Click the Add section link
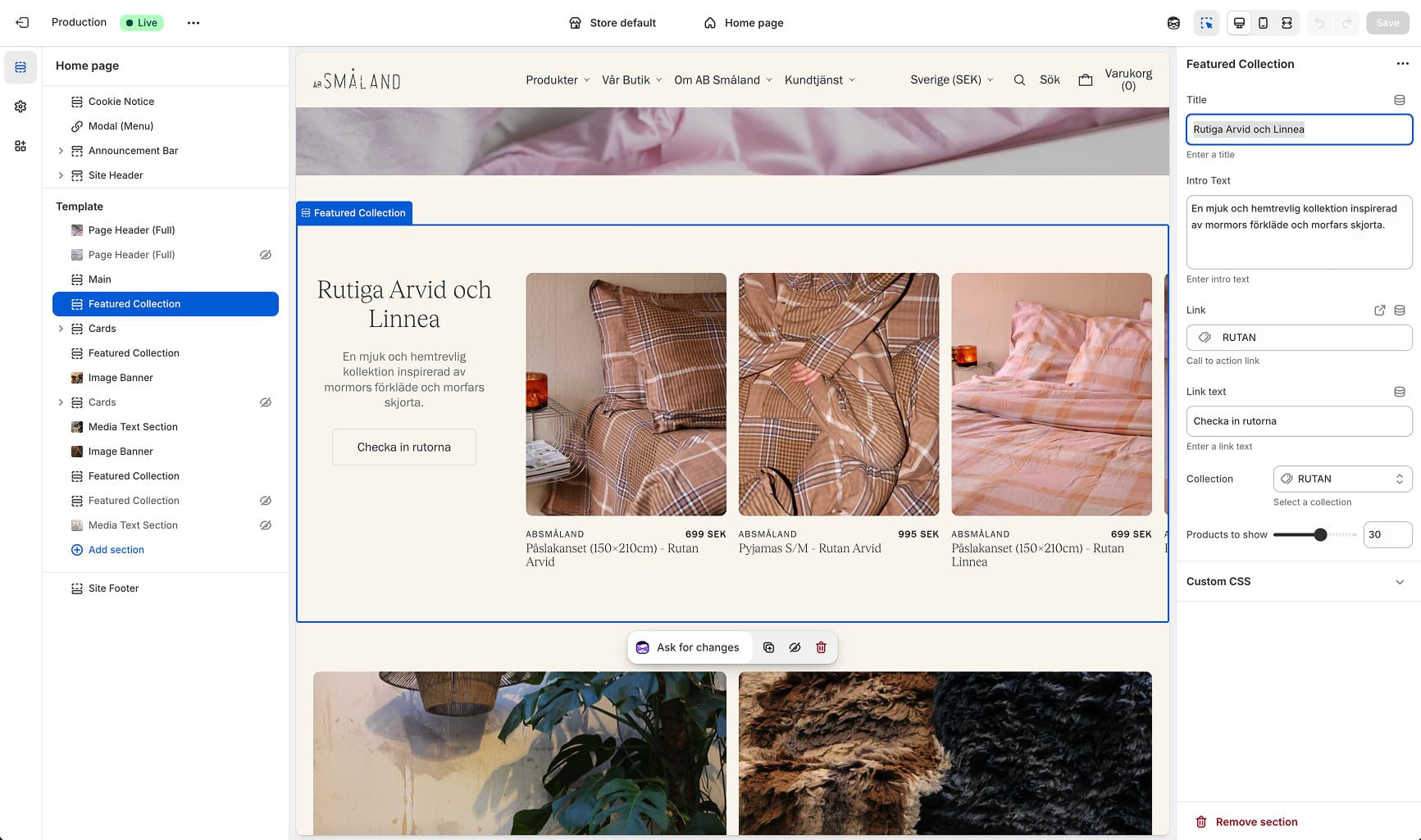This screenshot has width=1421, height=840. [x=116, y=550]
